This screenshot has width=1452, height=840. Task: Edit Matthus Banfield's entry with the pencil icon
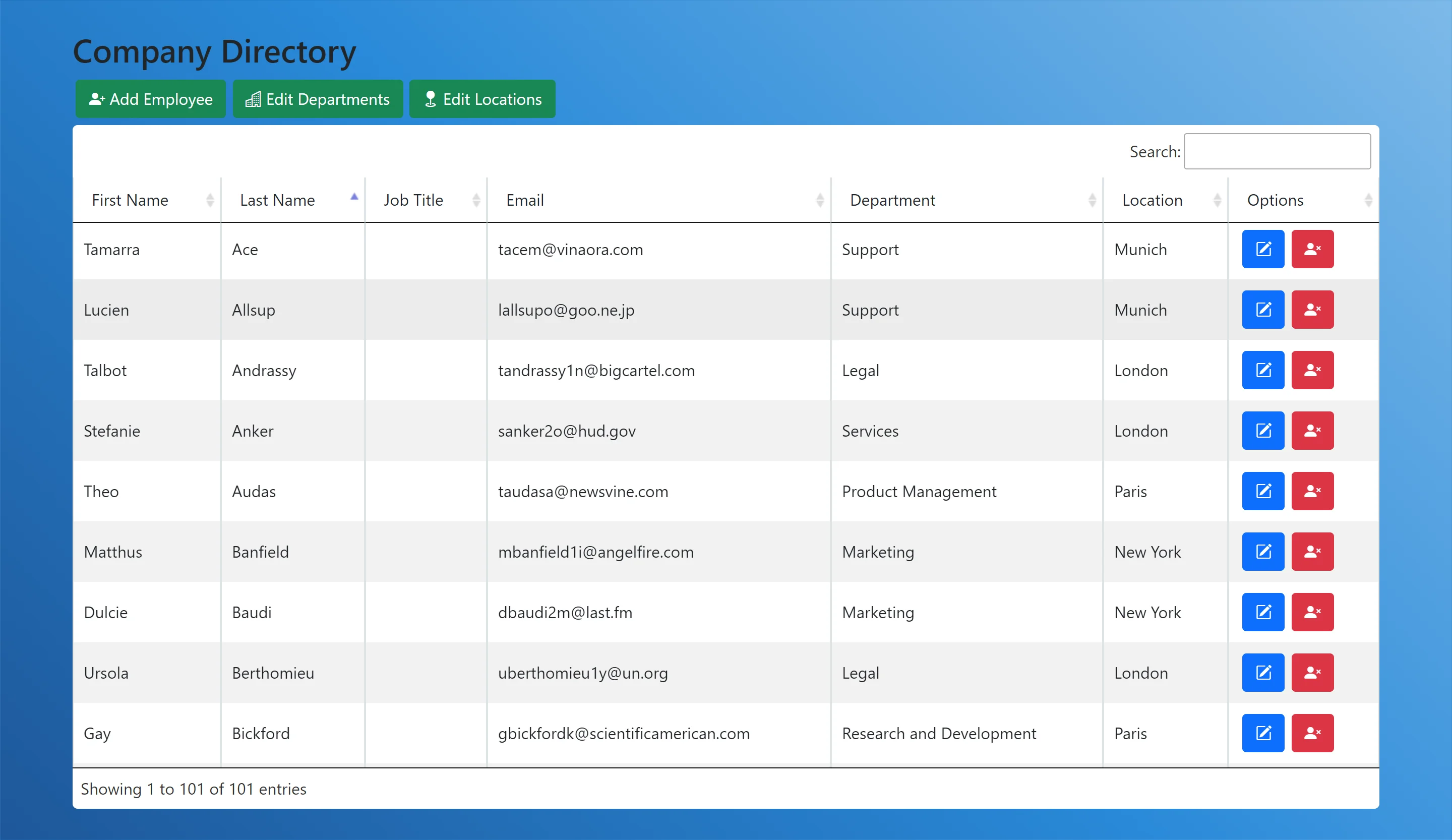1262,552
